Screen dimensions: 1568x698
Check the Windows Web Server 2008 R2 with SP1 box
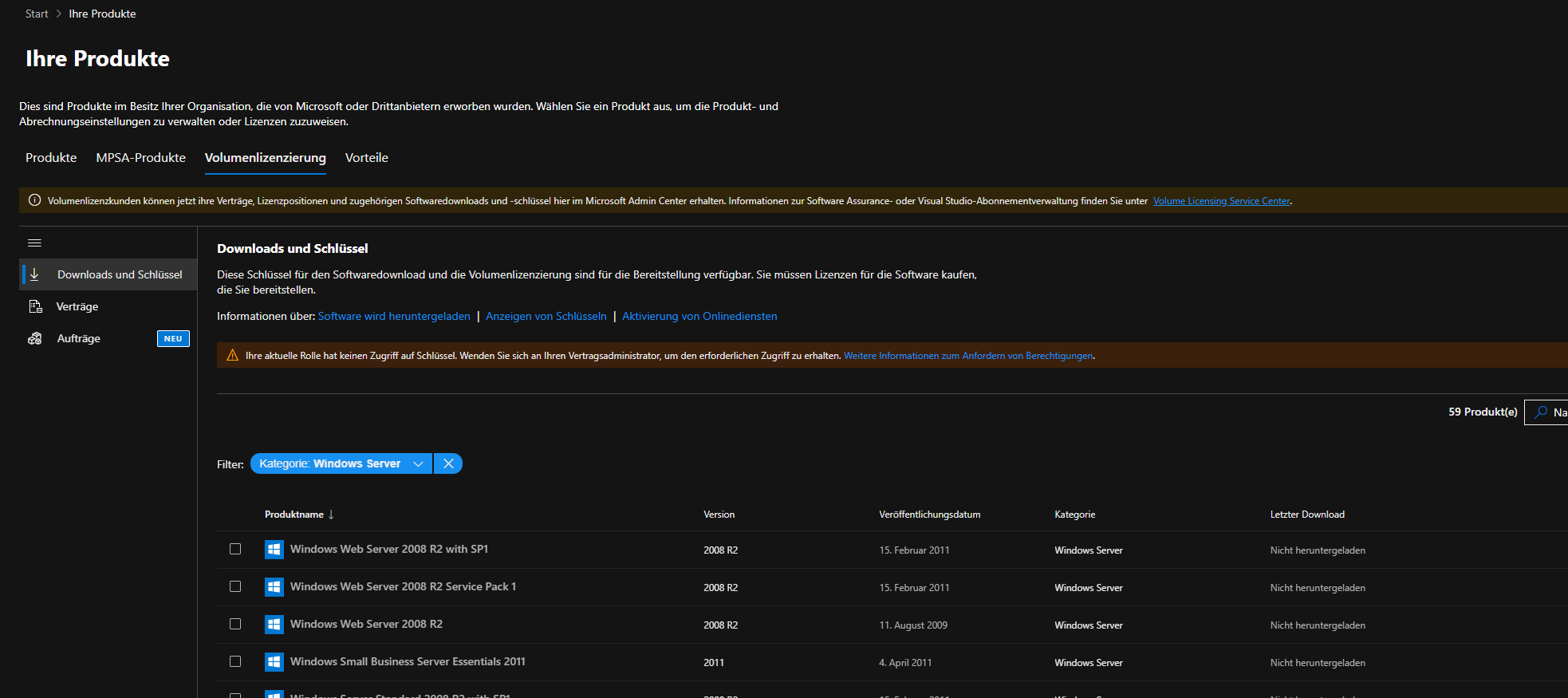coord(235,549)
